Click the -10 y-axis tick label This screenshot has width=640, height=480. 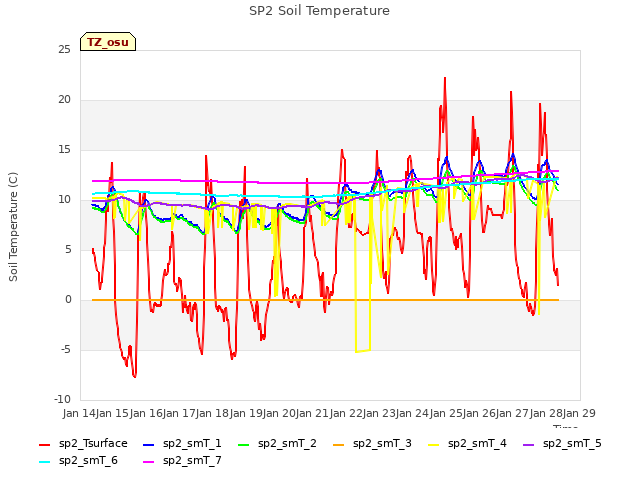(x=62, y=400)
